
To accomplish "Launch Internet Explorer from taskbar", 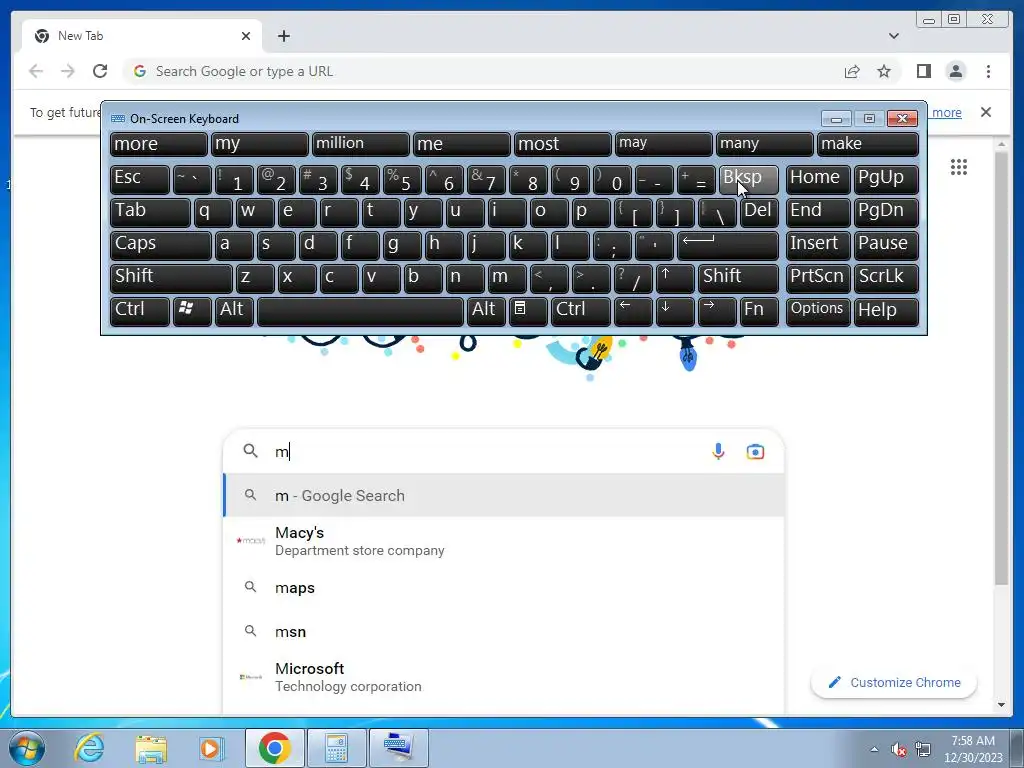I will point(88,748).
